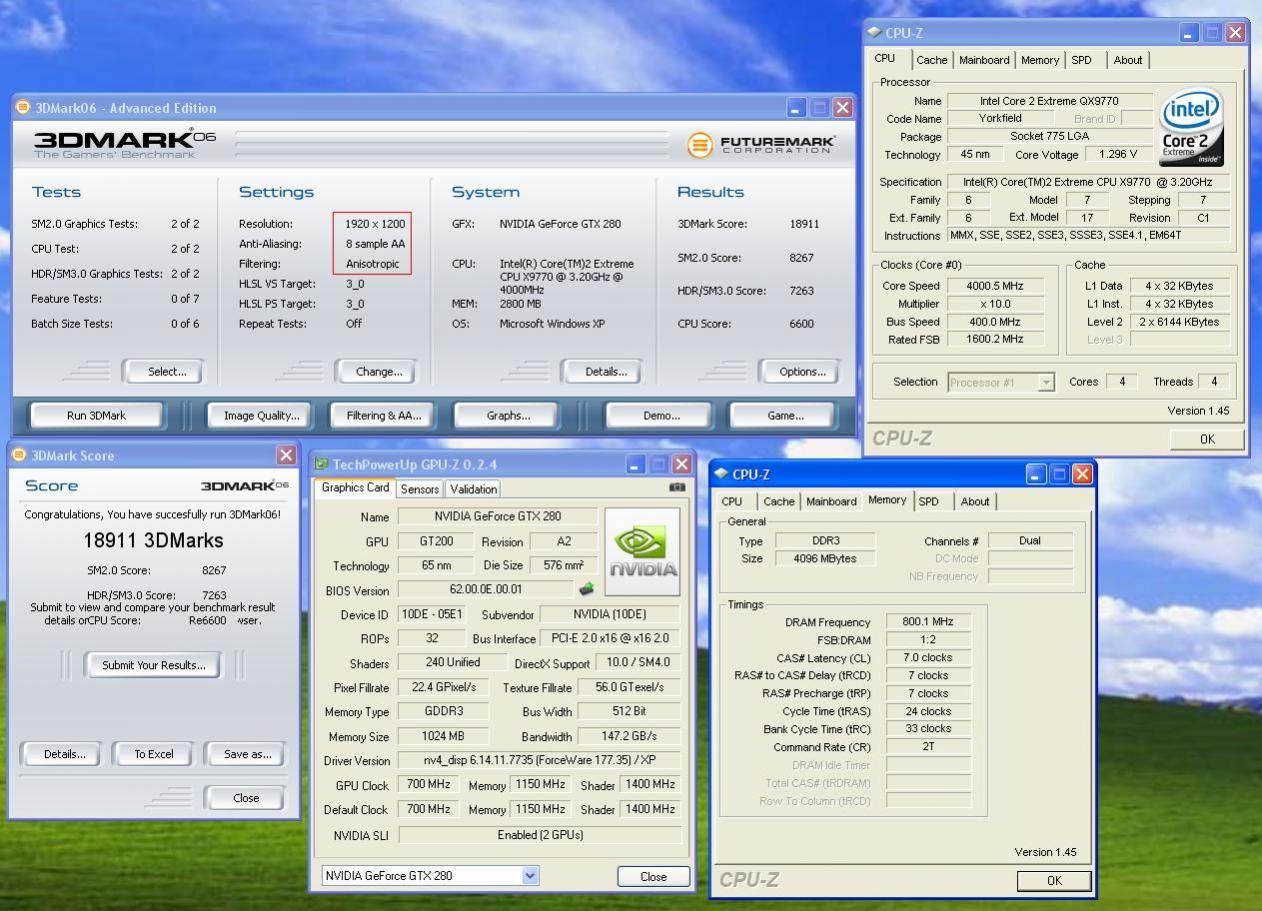
Task: Export the score with To Excel
Action: (153, 754)
